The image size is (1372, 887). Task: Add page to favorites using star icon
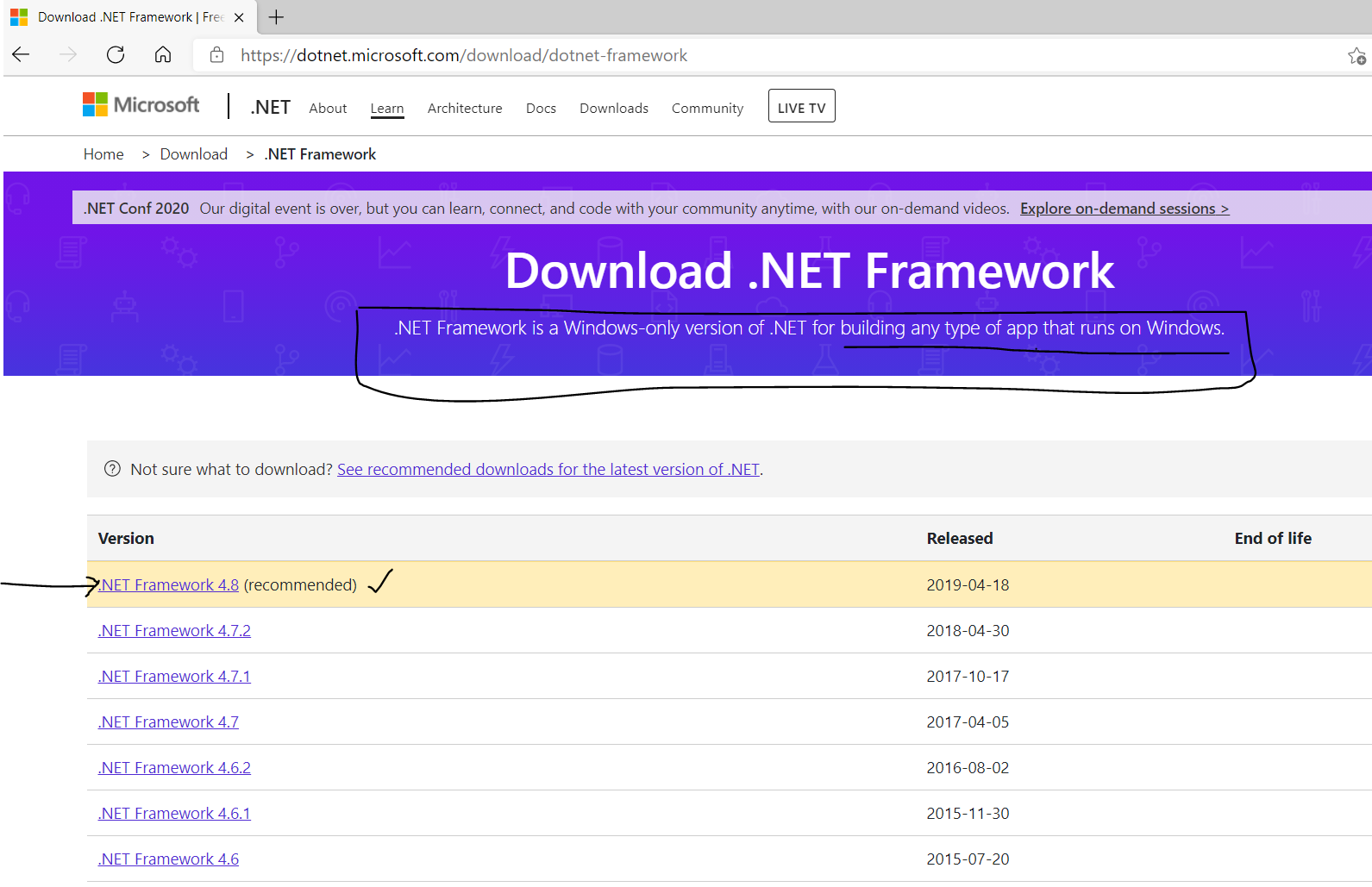(1356, 56)
